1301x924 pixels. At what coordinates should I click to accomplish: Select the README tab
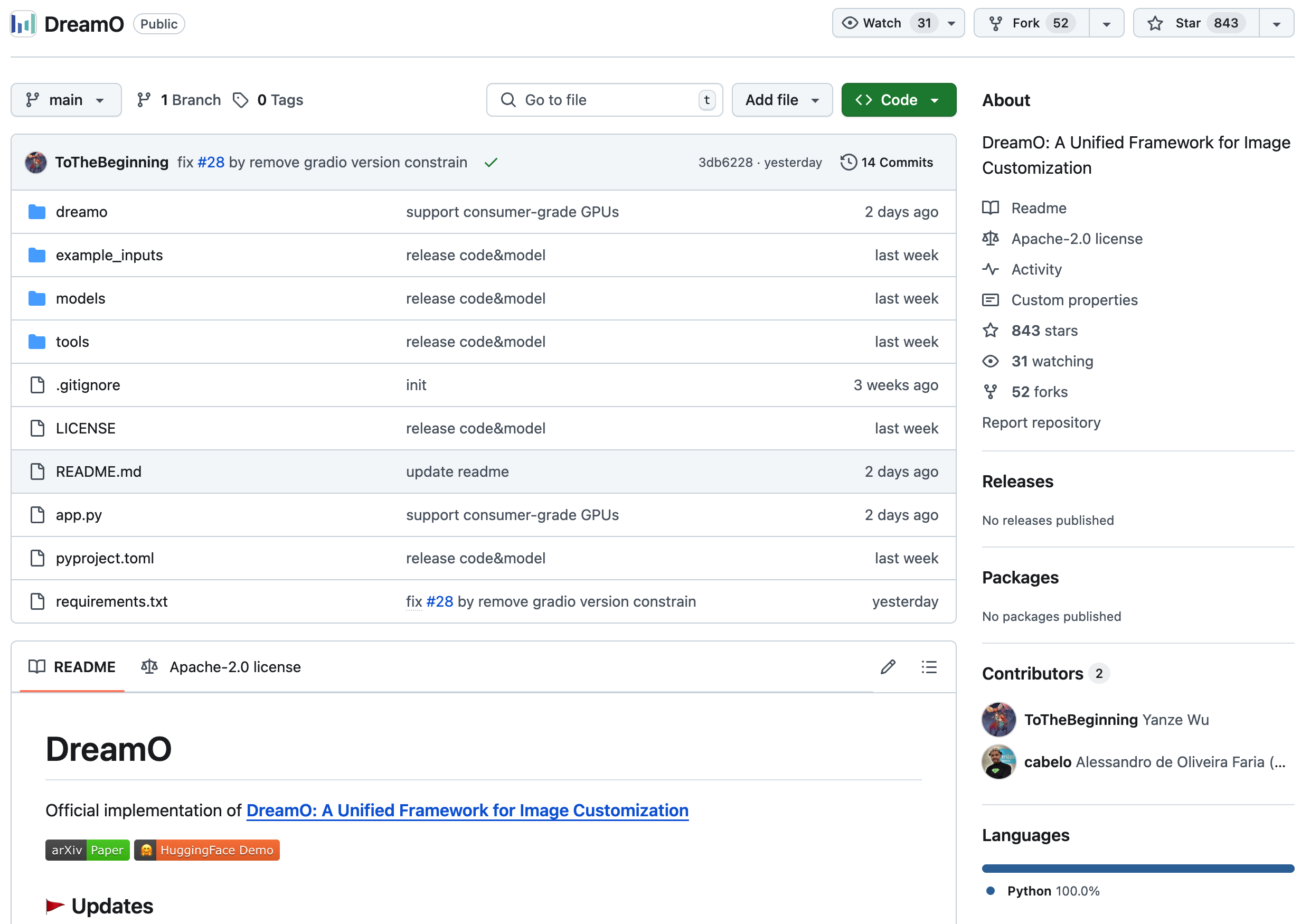point(72,667)
